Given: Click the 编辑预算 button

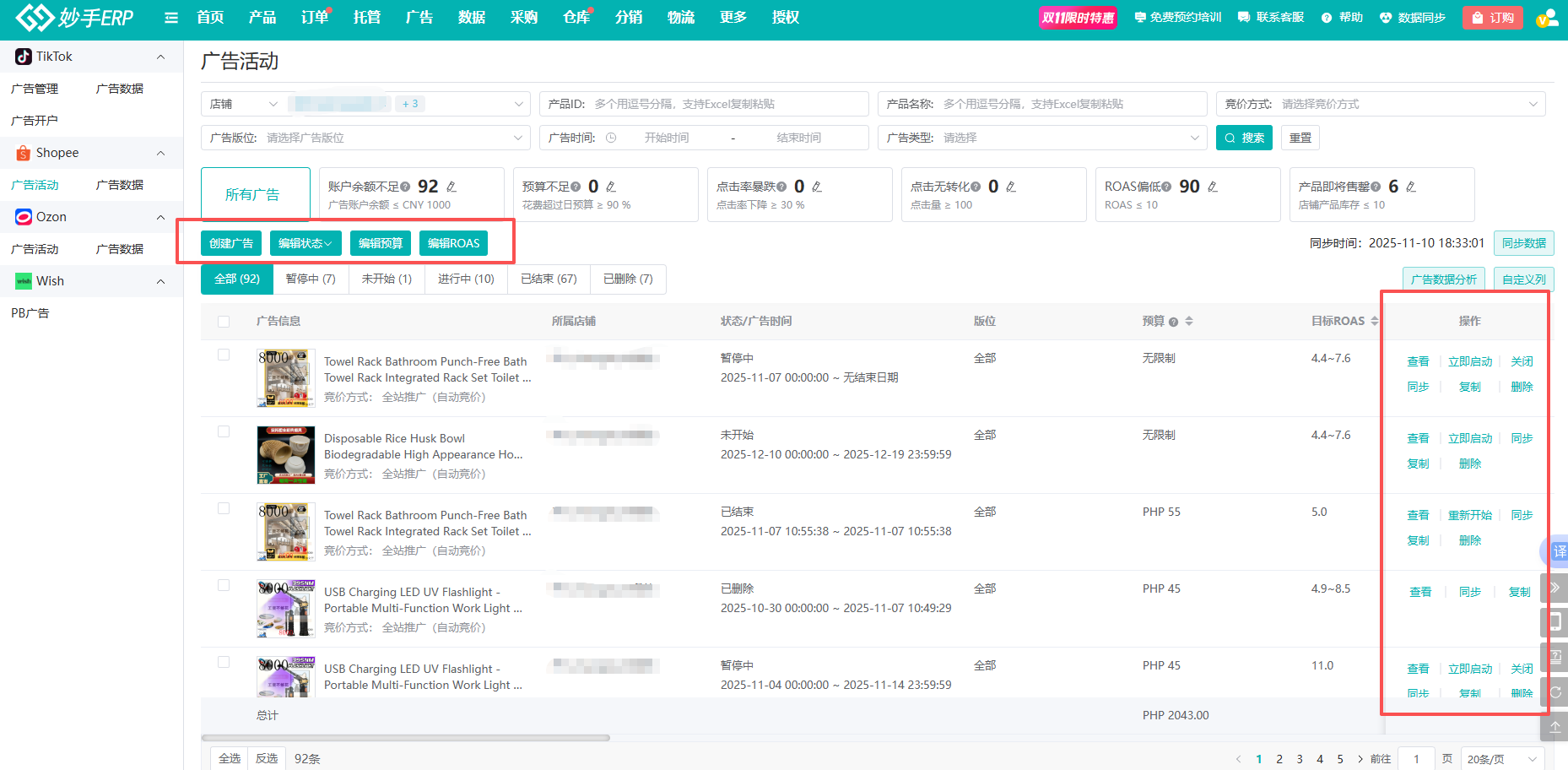Looking at the screenshot, I should 381,243.
